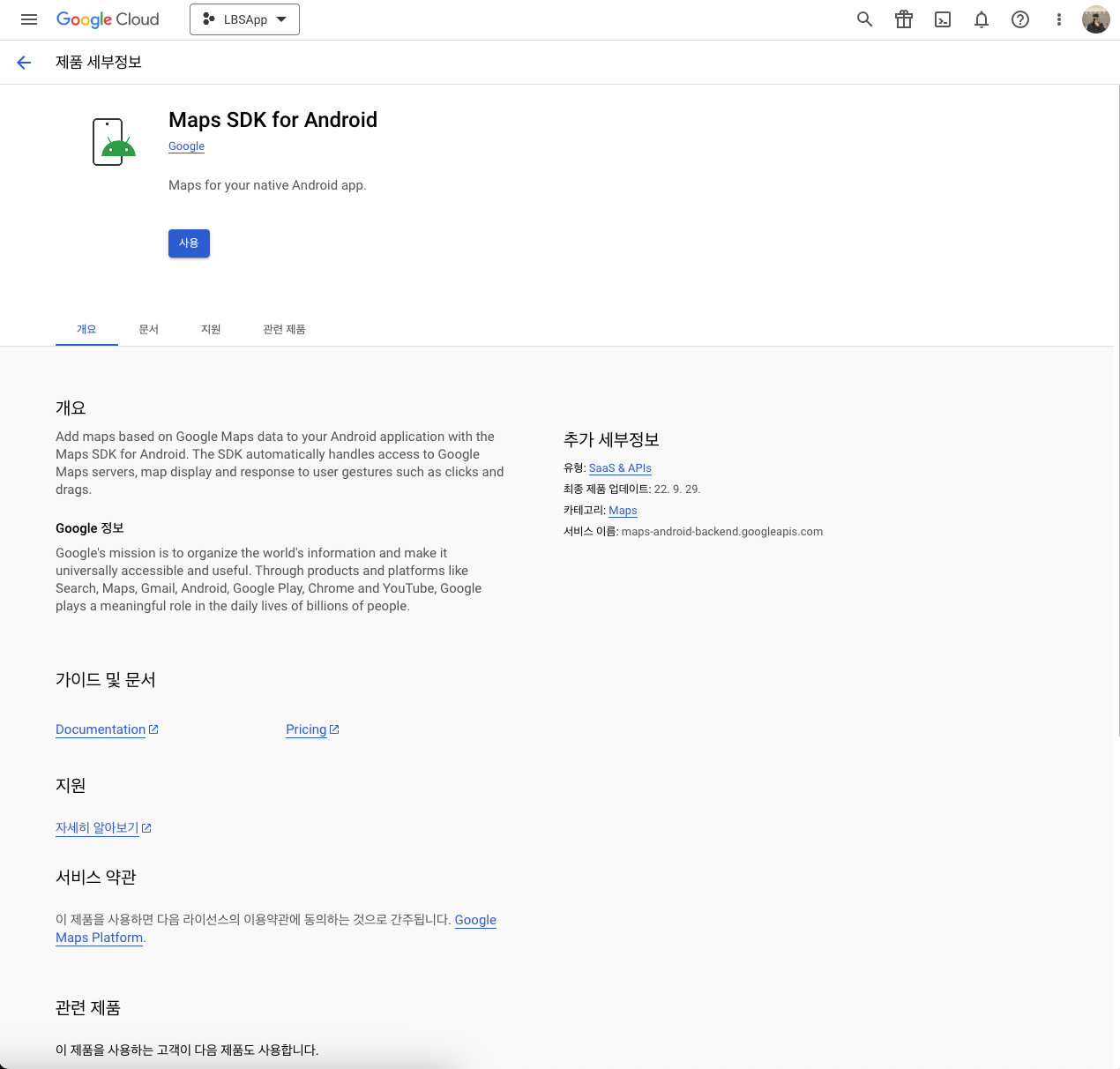Click the gift free trial icon
Screen dimensions: 1120x1069
(904, 19)
